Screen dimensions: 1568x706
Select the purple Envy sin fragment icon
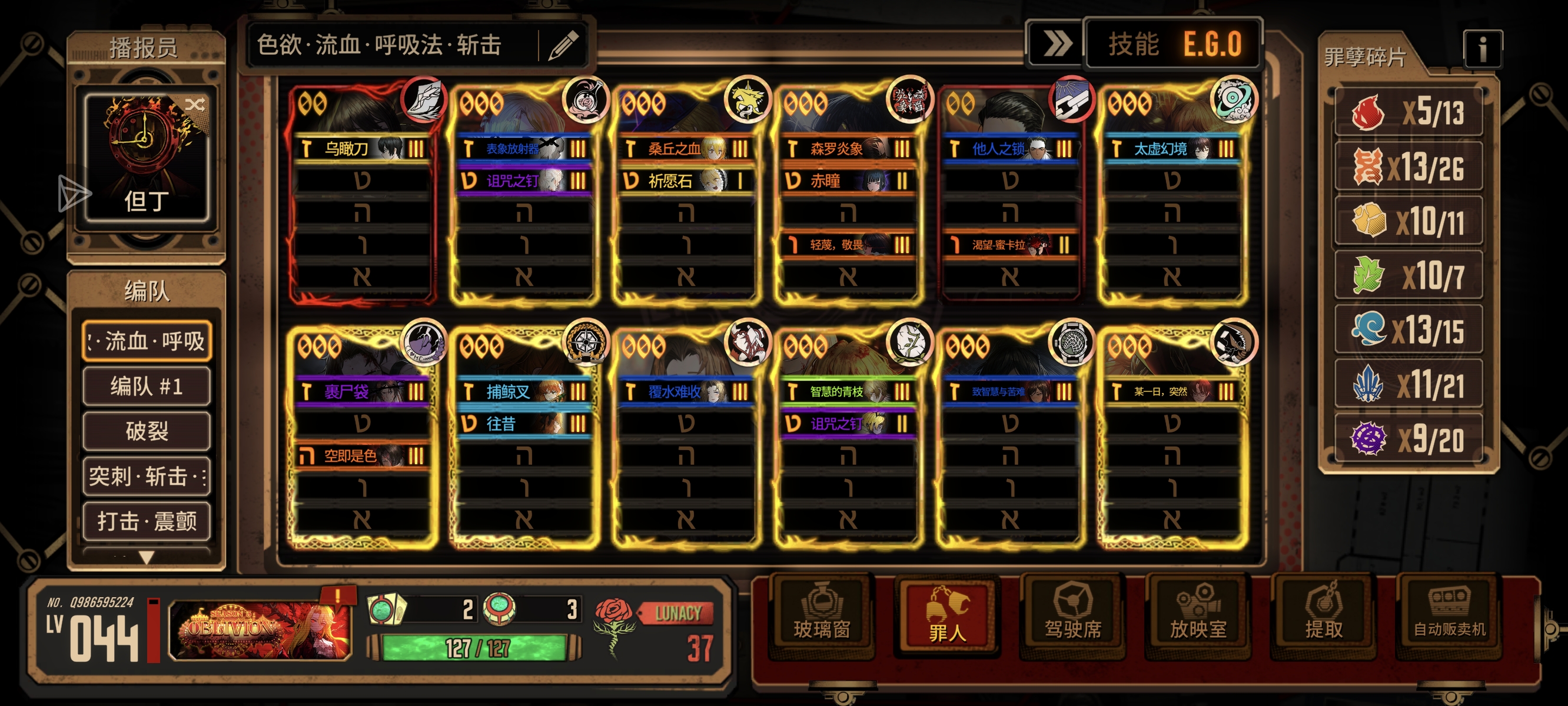pos(1368,438)
